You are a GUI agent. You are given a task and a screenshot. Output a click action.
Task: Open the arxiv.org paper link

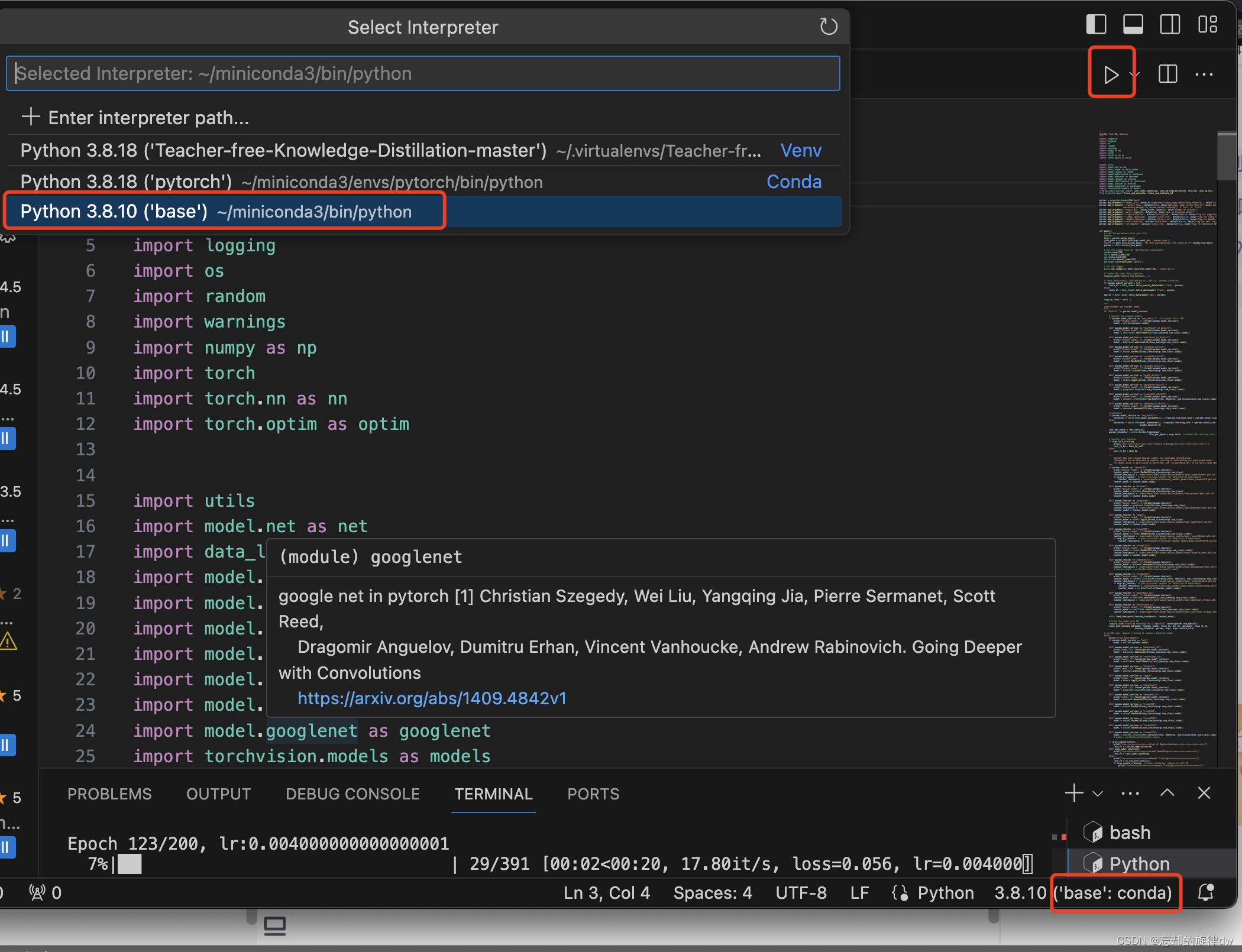432,698
